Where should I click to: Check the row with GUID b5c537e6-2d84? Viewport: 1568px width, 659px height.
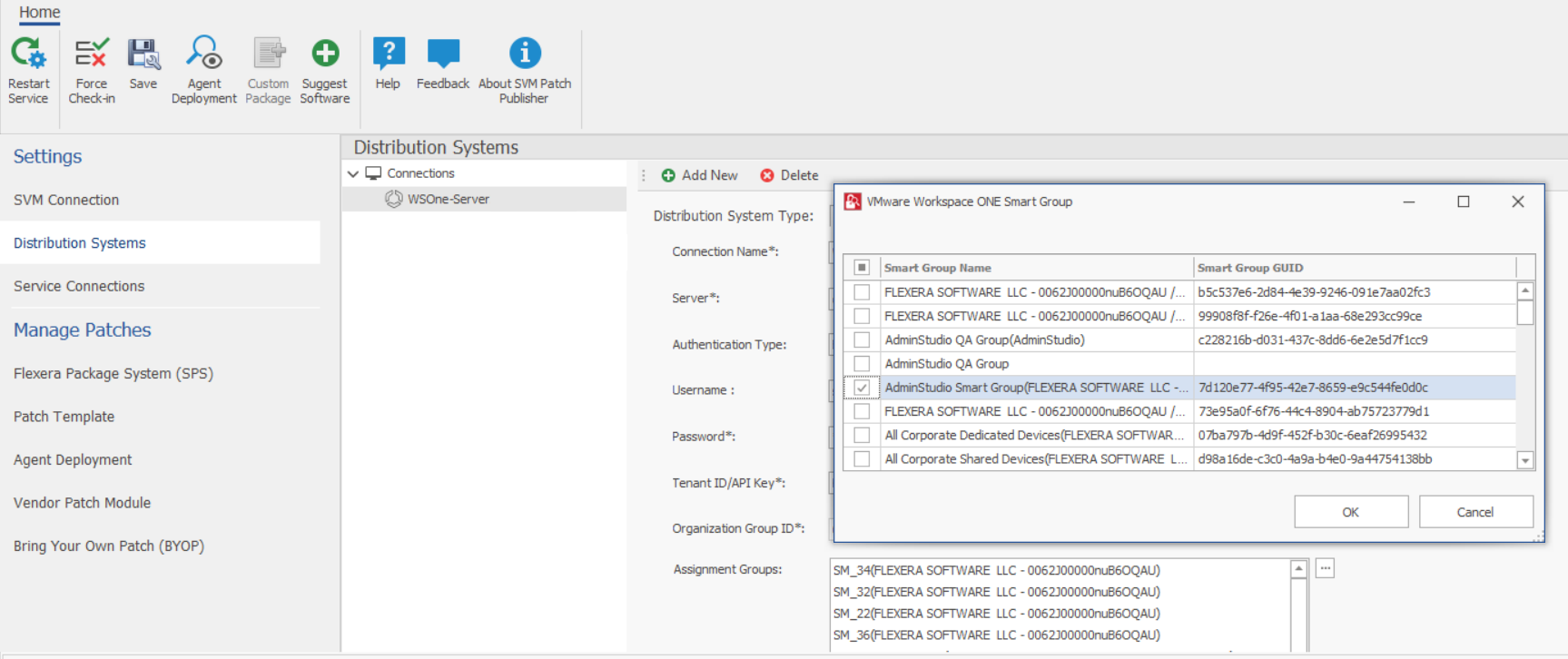tap(862, 292)
